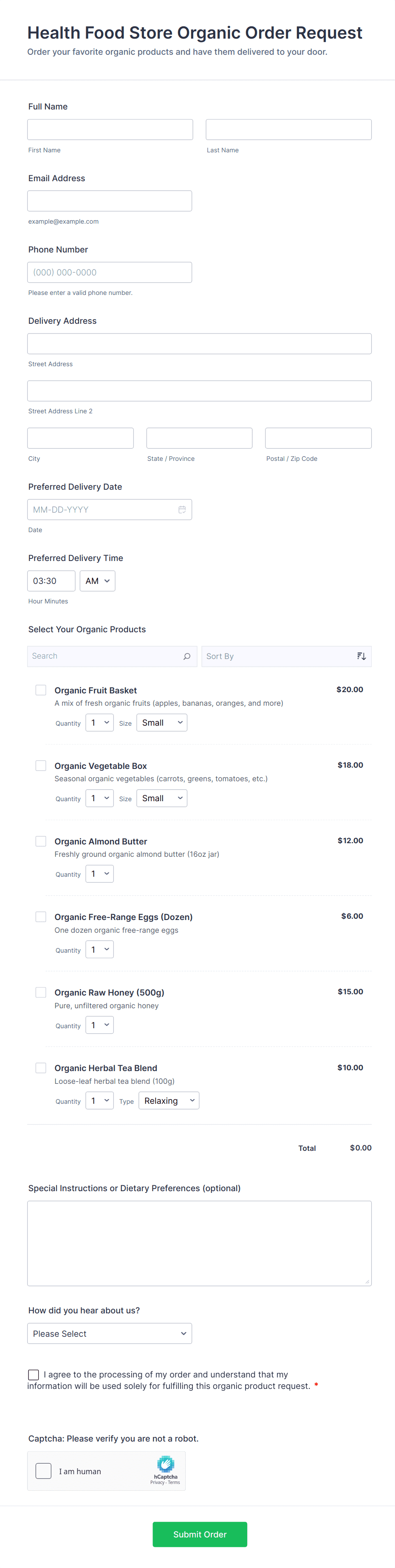Open Organic Fruit Basket Size dropdown
The image size is (395, 1568).
pos(161,723)
